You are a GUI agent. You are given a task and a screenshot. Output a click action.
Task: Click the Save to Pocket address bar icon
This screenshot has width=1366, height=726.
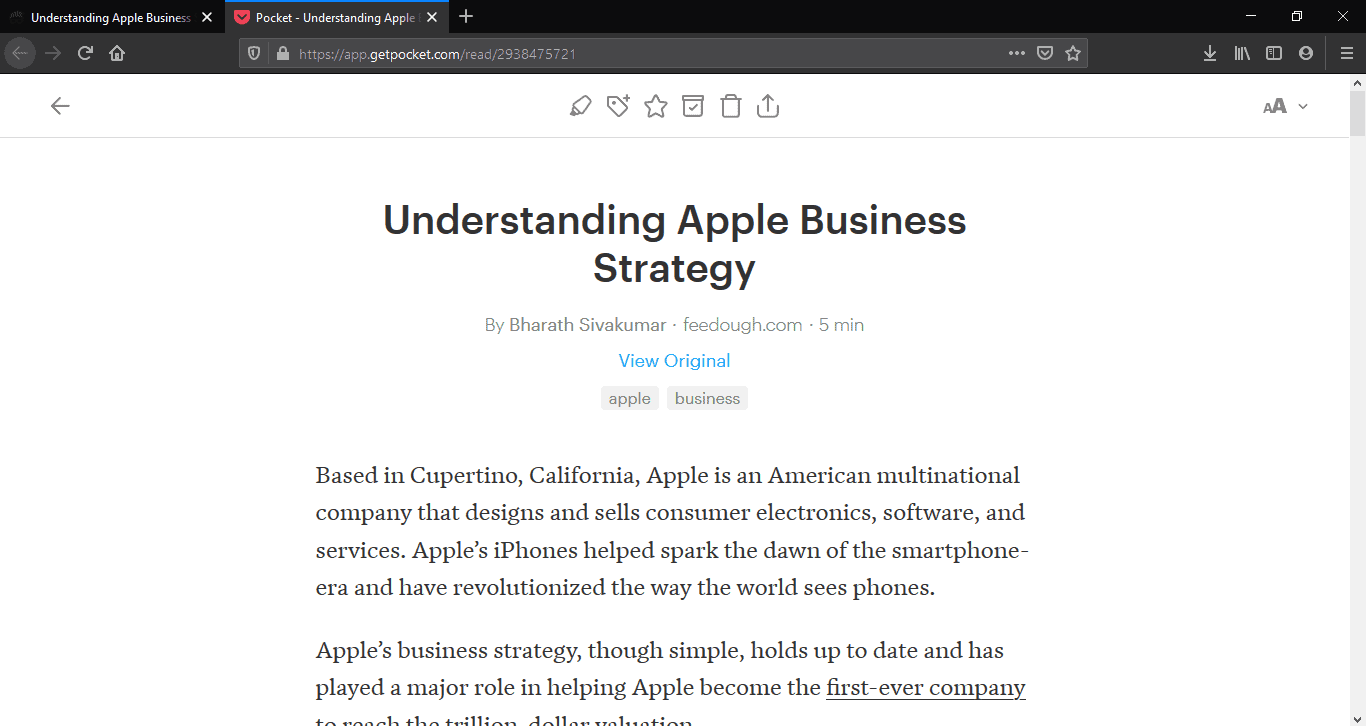pyautogui.click(x=1045, y=54)
